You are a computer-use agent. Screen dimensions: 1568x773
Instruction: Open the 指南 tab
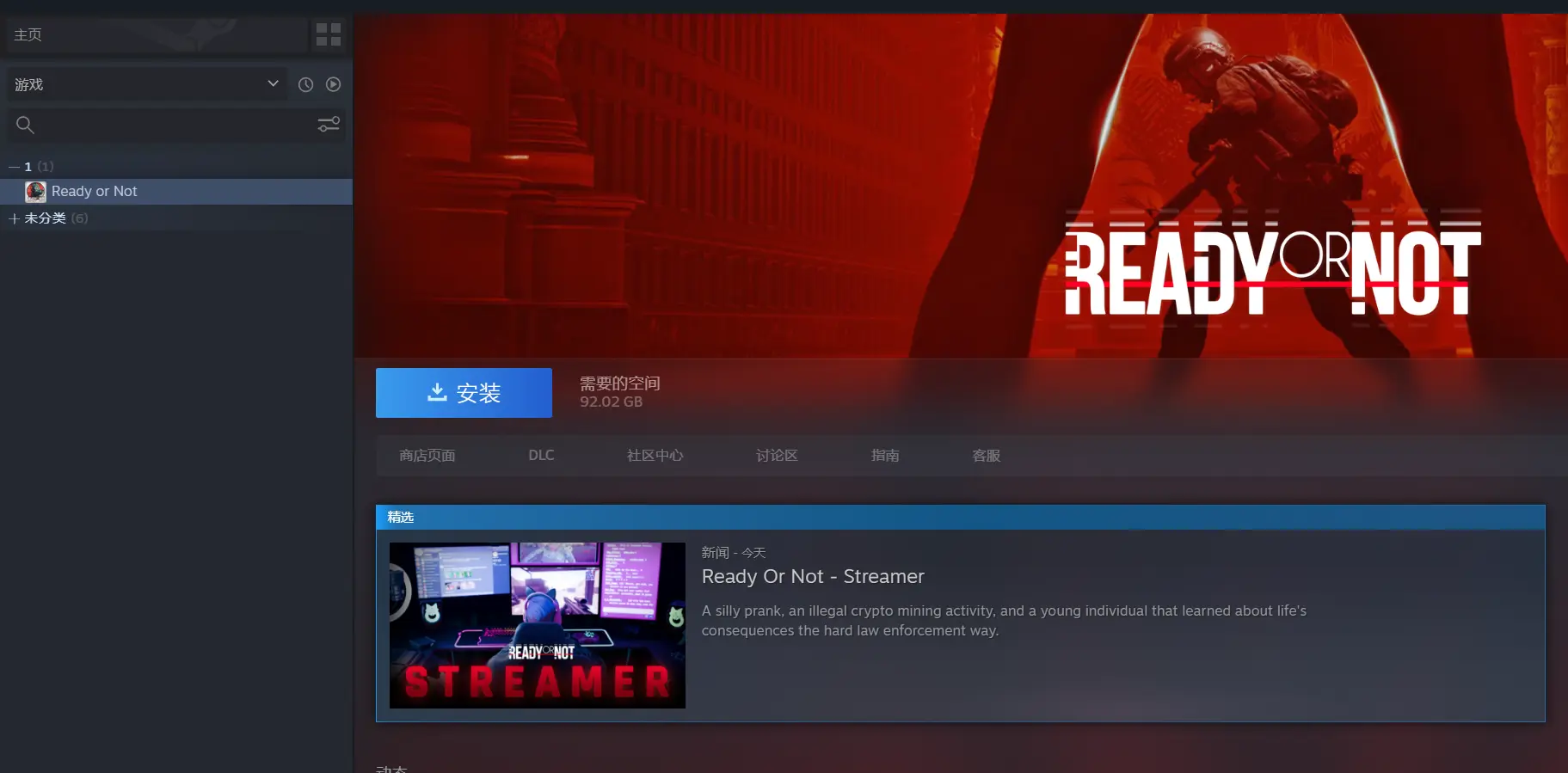coord(885,456)
